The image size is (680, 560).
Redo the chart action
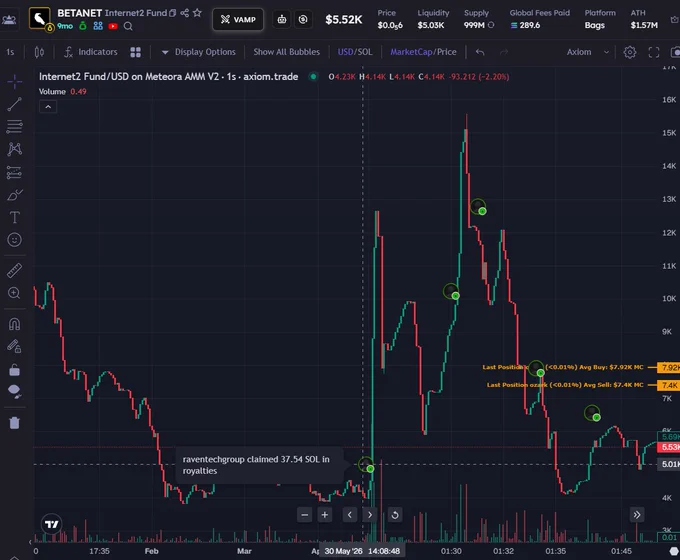pos(503,52)
